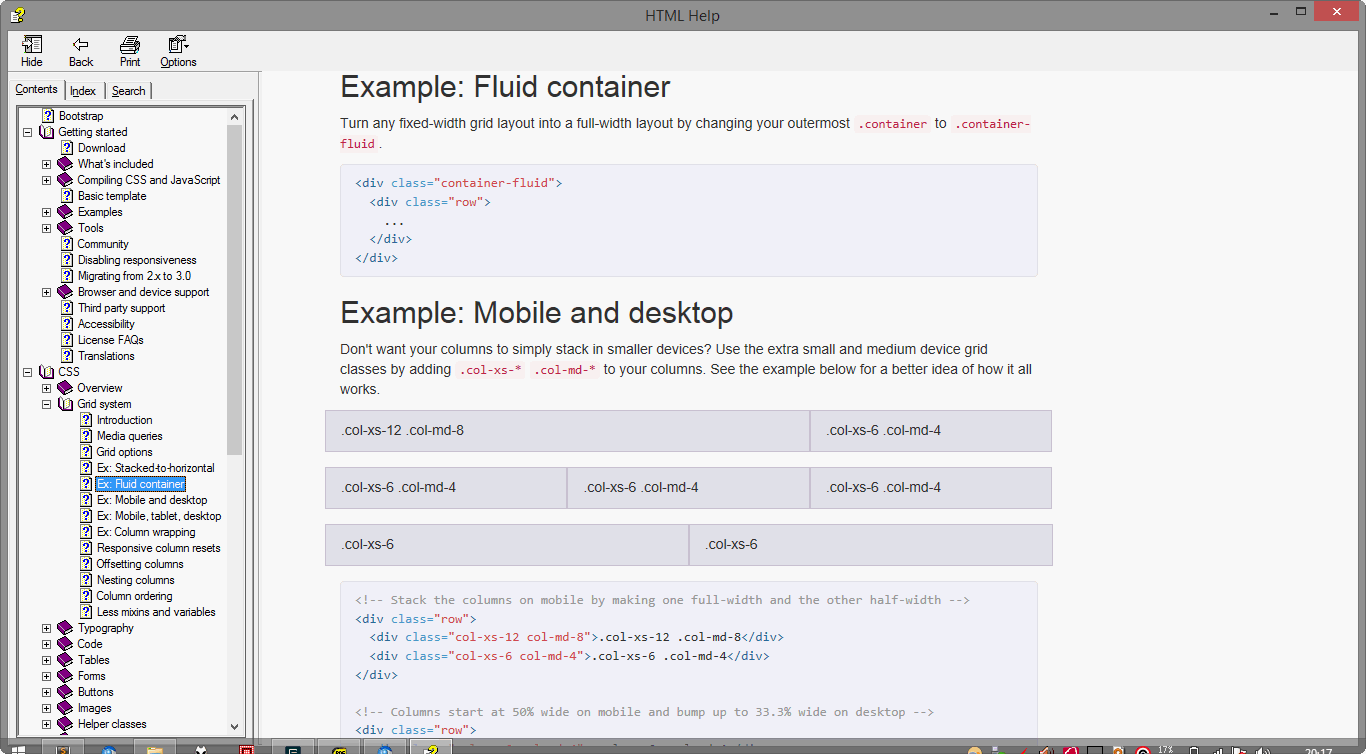
Task: Click the Helper classes purple book icon
Action: [65, 724]
